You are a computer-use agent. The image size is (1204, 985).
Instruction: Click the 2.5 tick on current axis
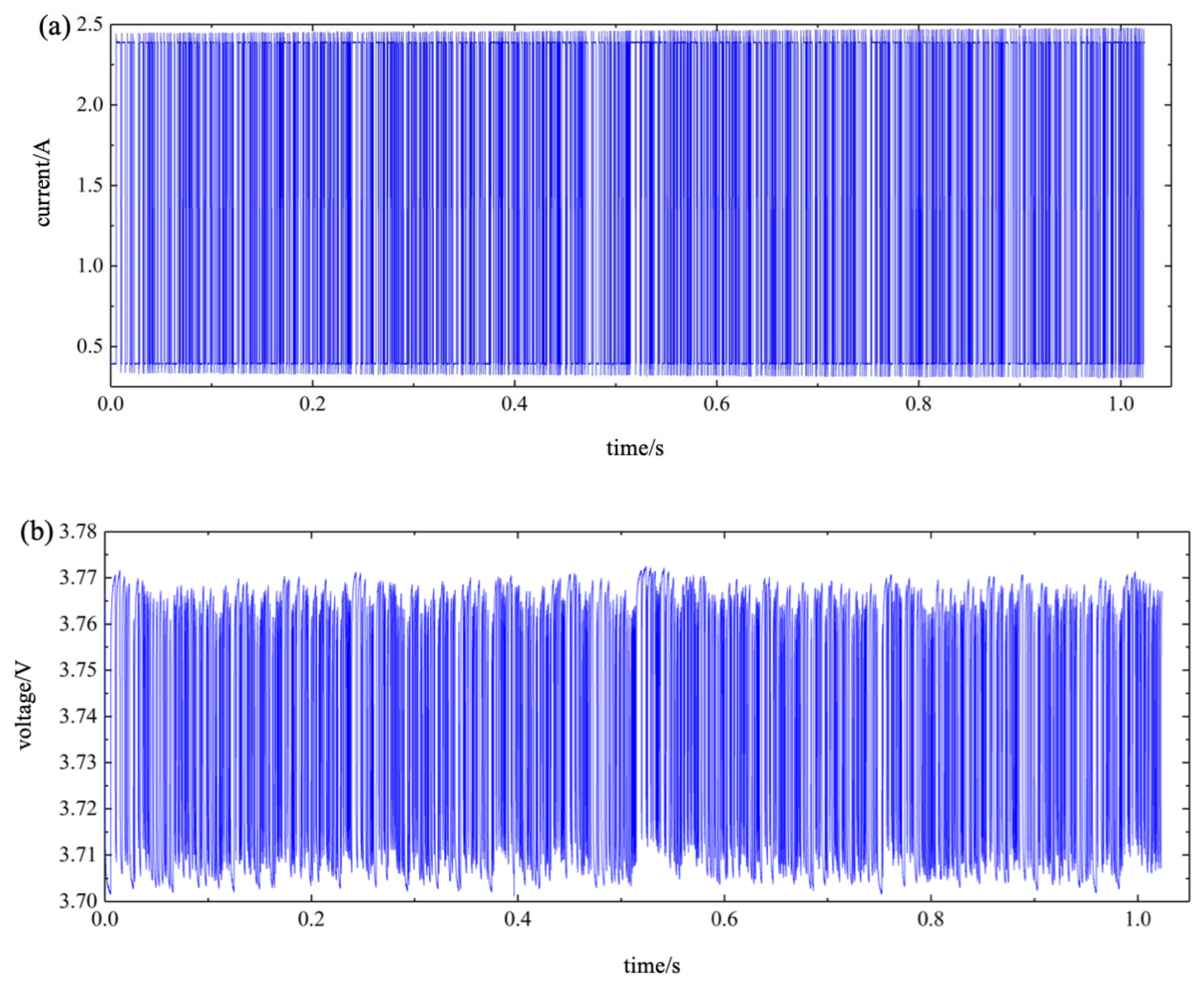tap(89, 25)
